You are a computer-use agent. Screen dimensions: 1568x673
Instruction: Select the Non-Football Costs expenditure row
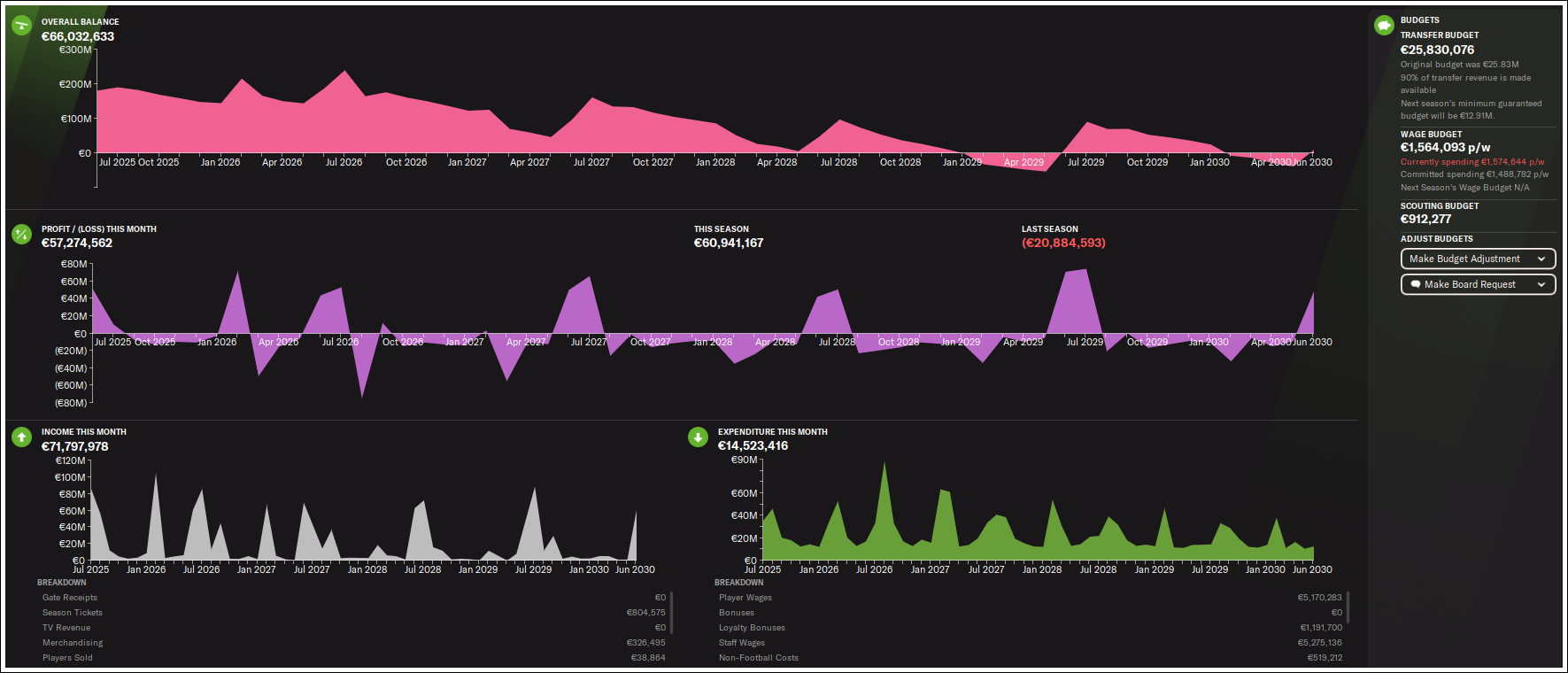[1031, 658]
